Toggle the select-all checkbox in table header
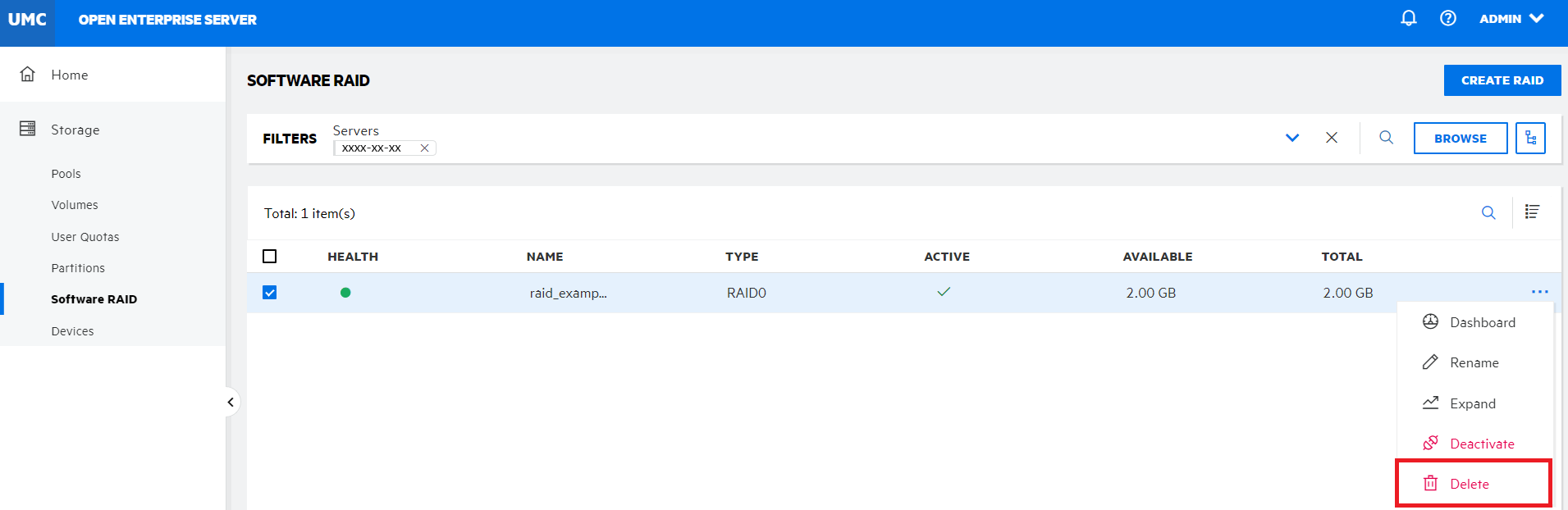 coord(269,257)
